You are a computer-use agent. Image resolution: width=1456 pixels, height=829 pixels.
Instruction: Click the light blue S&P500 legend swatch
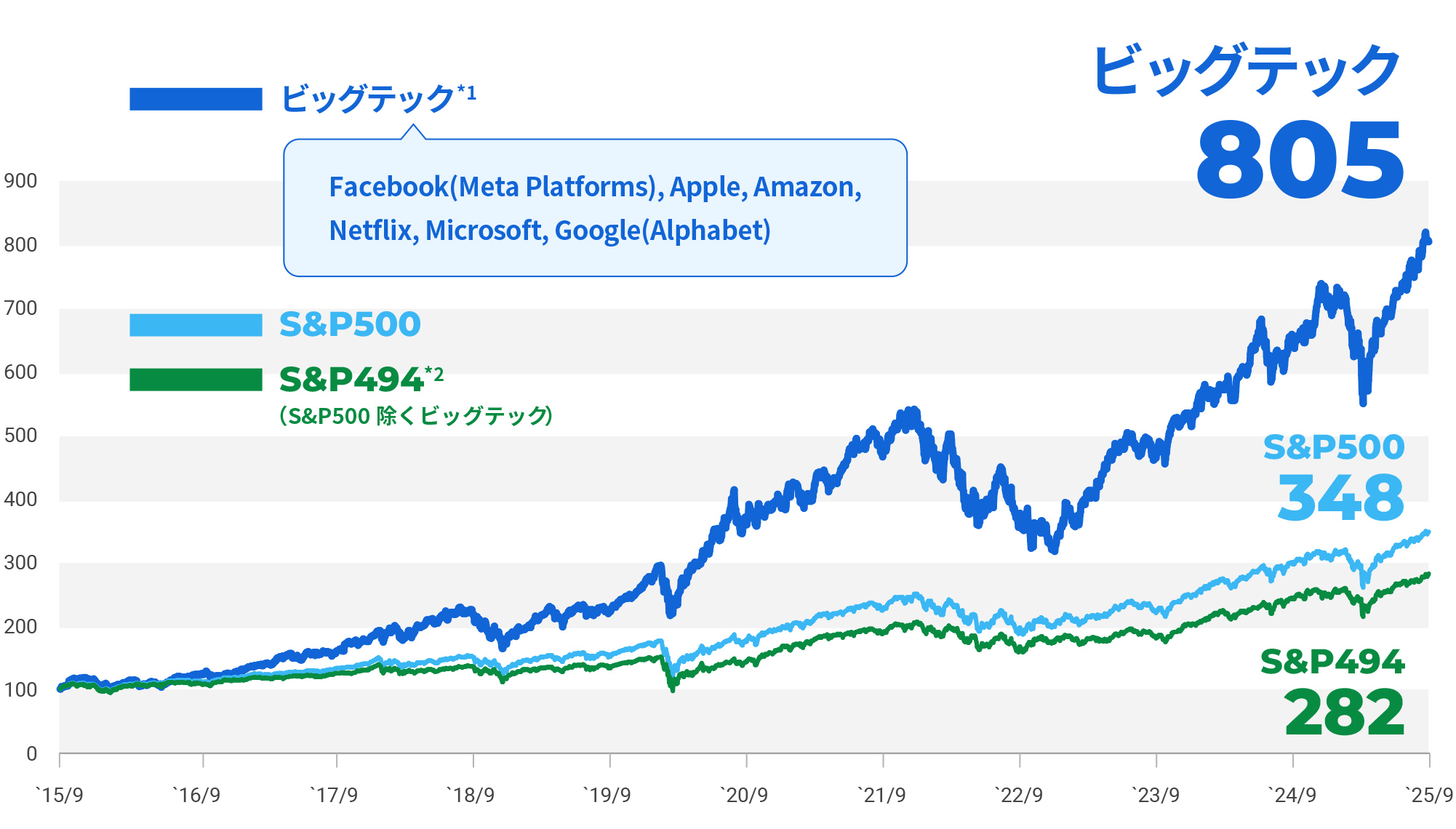196,325
